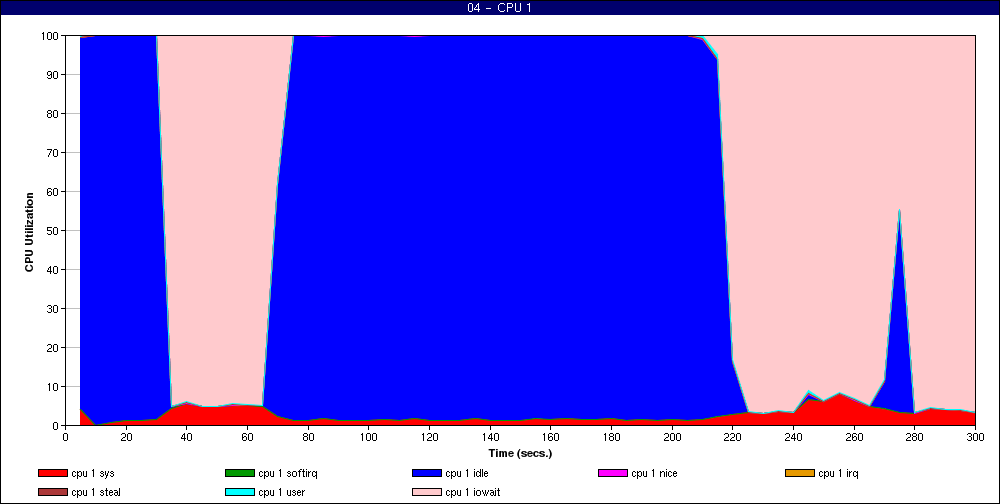Select the 'cpu 1 irq' legend label
Viewport: 1000px width, 504px height.
point(839,473)
